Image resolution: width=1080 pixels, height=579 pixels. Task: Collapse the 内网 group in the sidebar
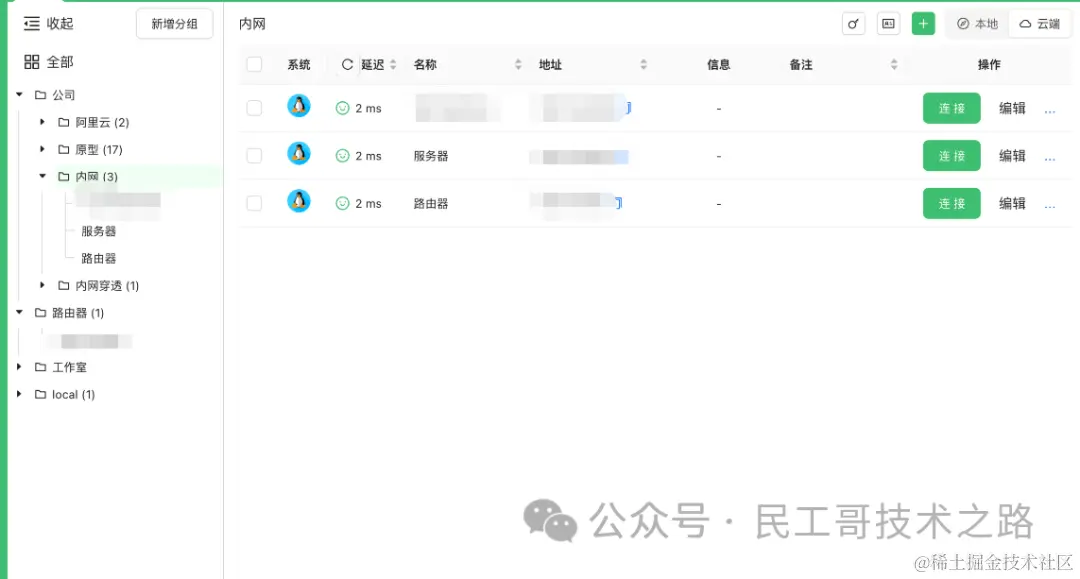tap(42, 176)
